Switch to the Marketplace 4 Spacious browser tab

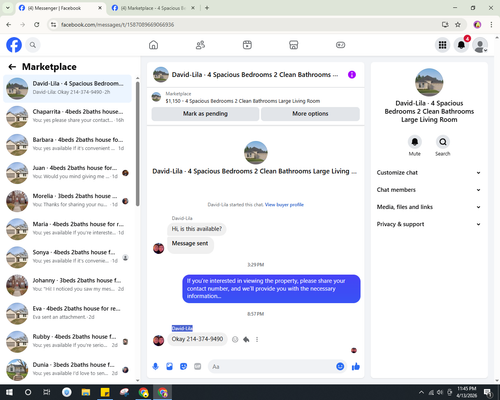tap(153, 8)
